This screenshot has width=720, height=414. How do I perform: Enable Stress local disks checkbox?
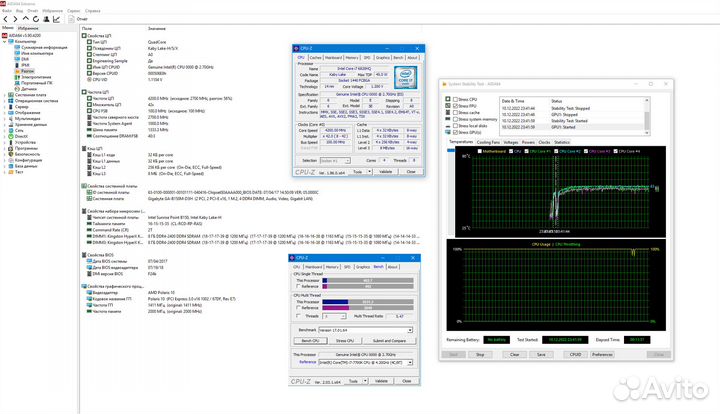456,125
